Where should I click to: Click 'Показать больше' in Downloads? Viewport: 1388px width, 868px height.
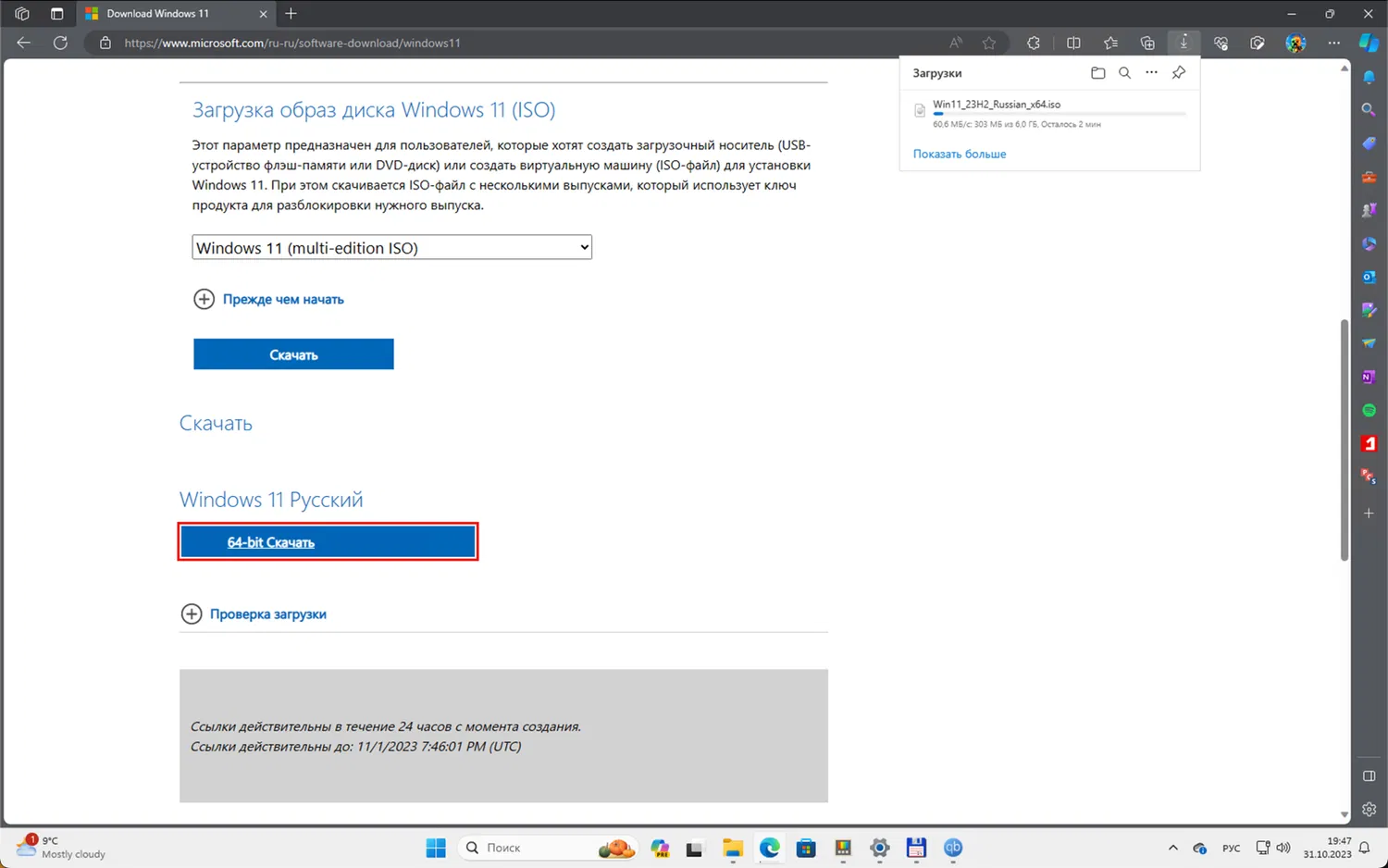(x=960, y=154)
